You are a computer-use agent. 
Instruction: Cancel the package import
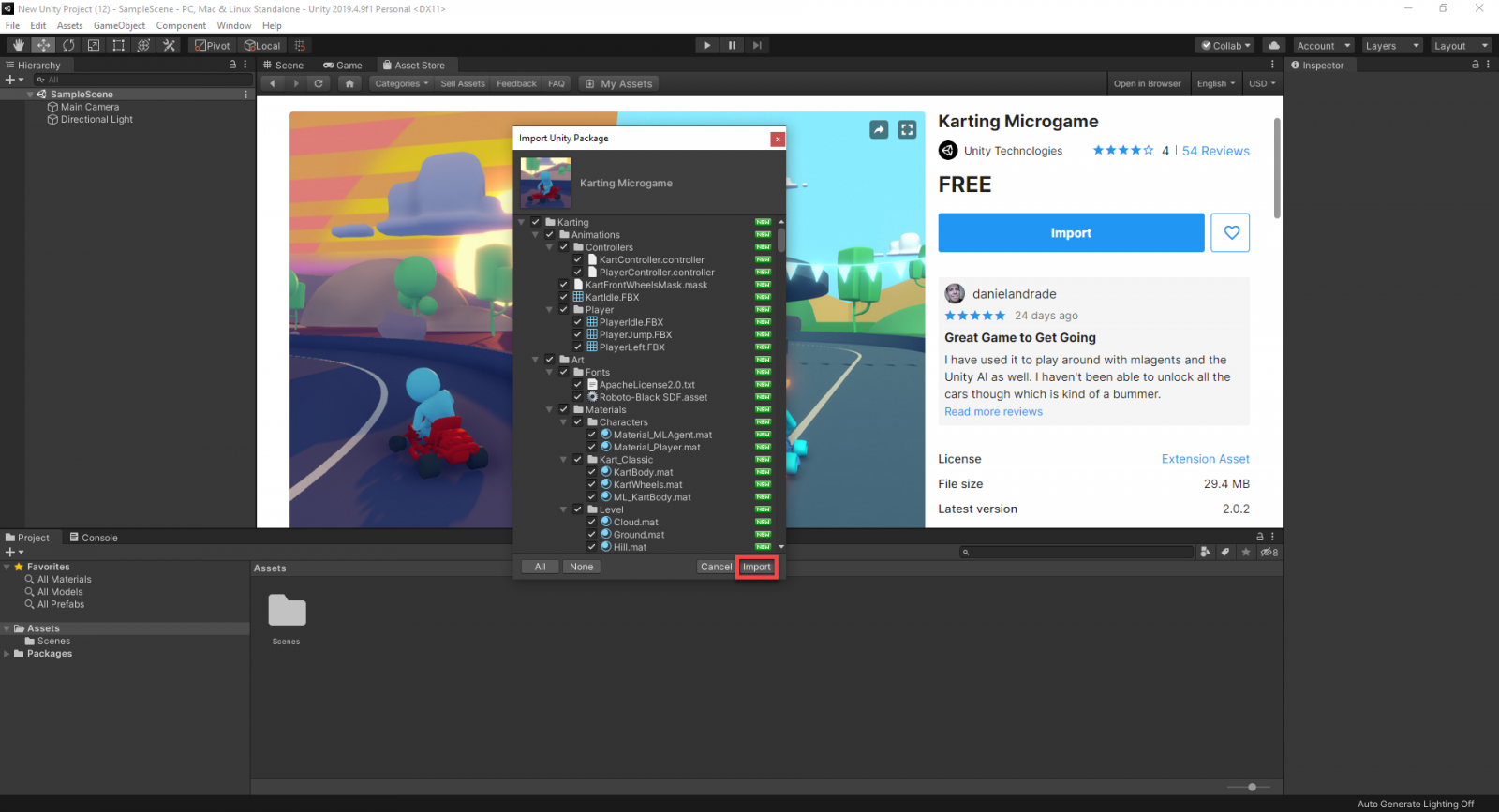tap(716, 567)
